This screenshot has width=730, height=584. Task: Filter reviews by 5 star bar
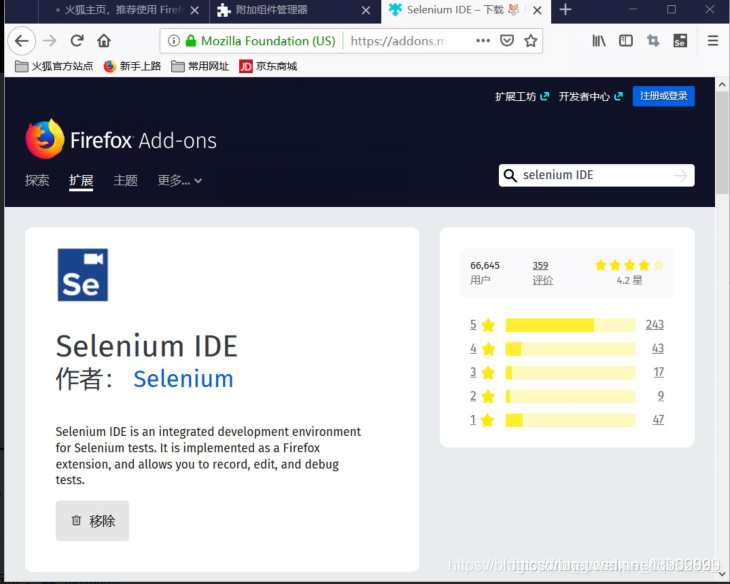[570, 325]
